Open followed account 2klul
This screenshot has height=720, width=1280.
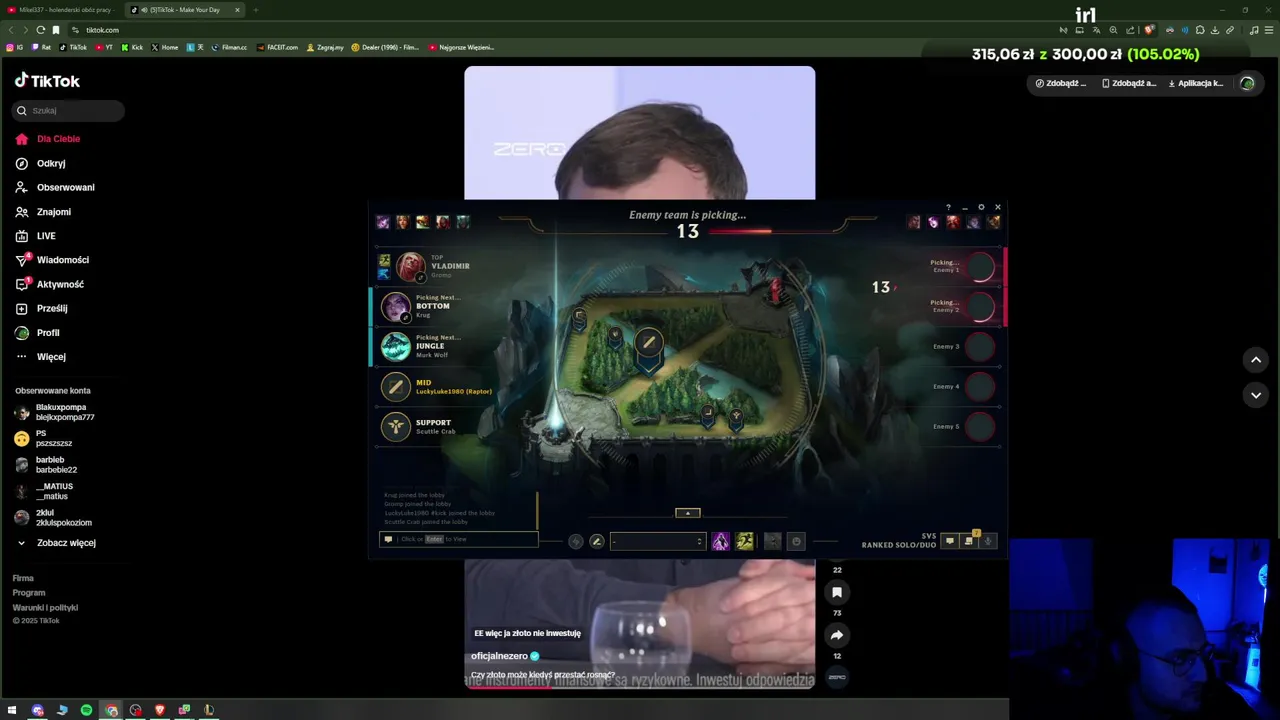pos(53,518)
